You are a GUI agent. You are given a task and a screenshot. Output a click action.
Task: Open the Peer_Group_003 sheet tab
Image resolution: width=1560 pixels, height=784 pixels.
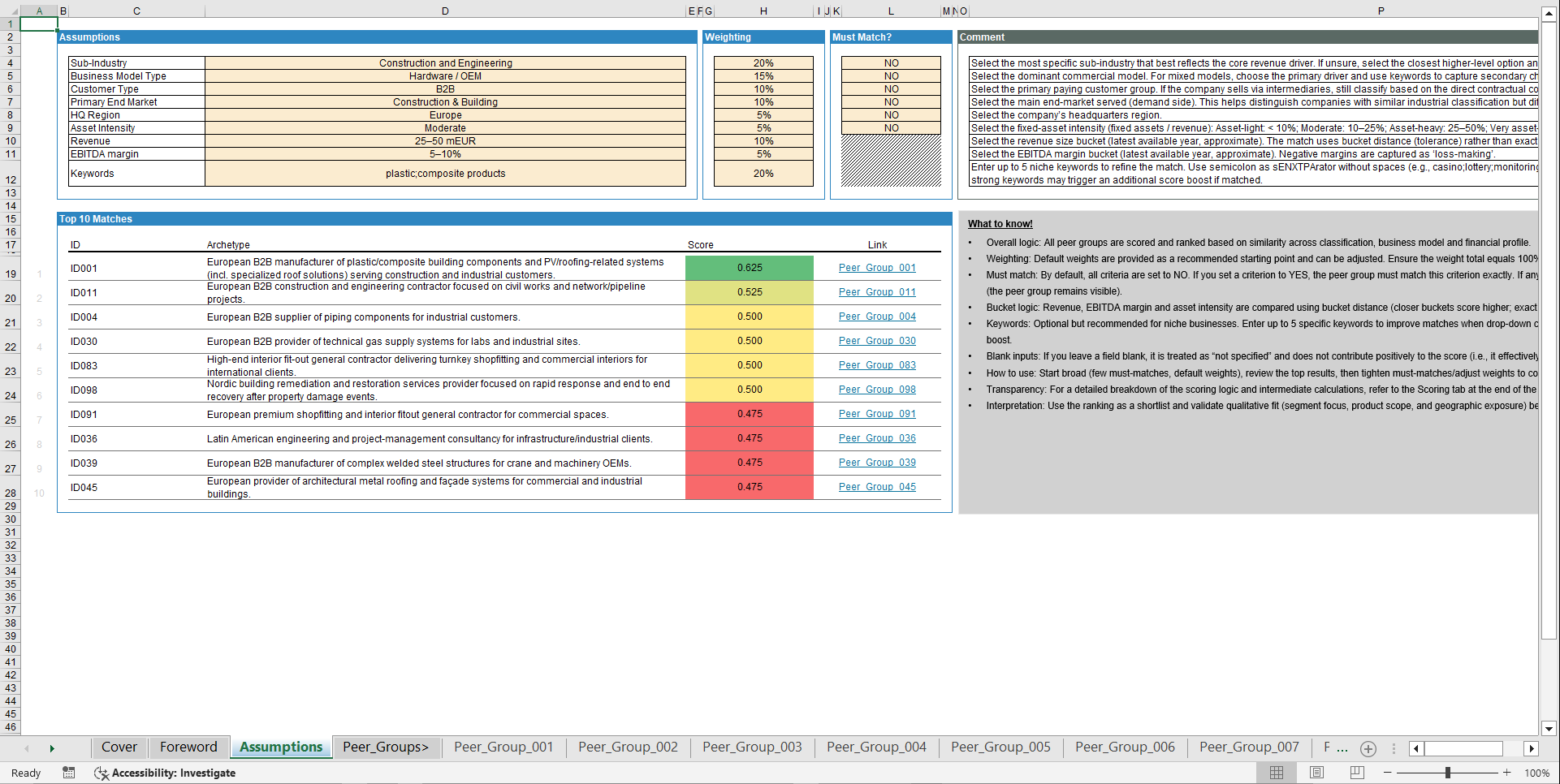pyautogui.click(x=752, y=747)
